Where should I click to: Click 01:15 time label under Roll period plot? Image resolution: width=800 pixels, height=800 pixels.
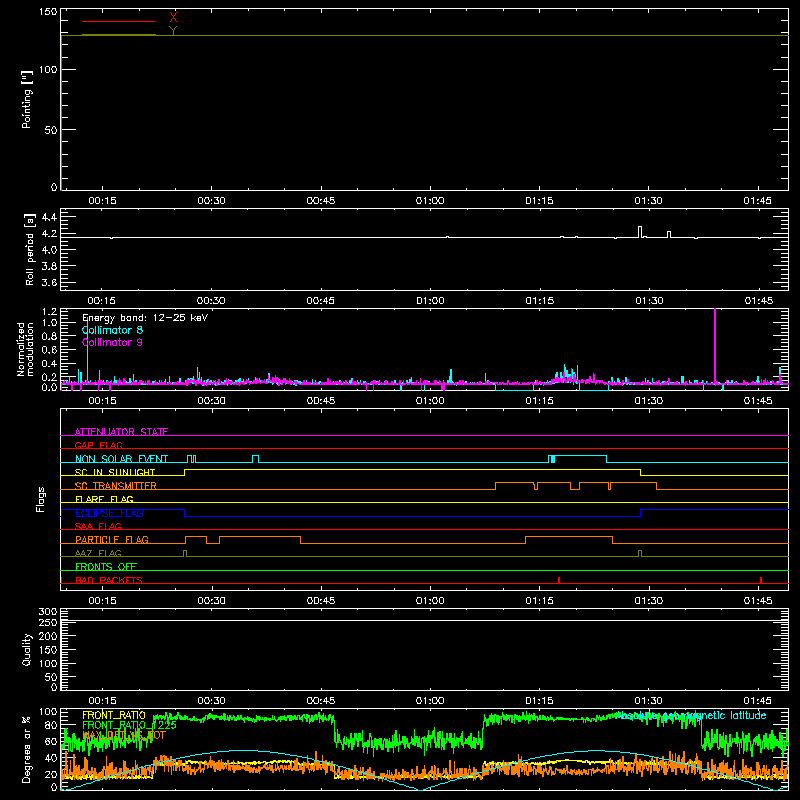[x=539, y=301]
